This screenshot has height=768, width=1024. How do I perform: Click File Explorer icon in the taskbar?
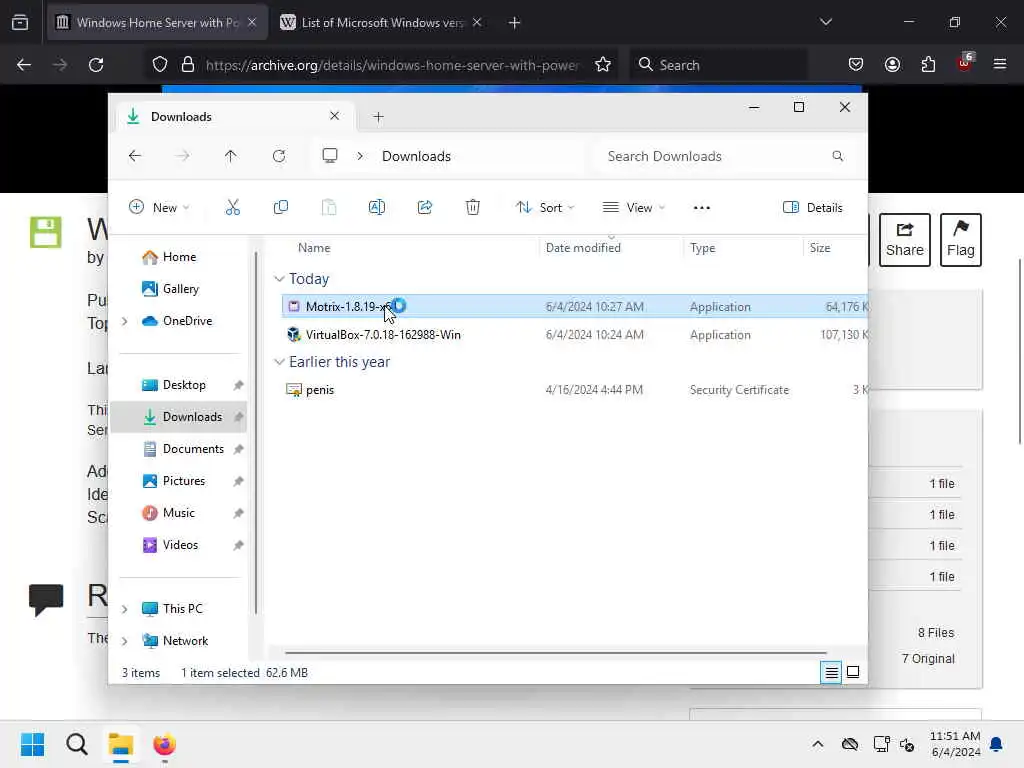(x=121, y=744)
